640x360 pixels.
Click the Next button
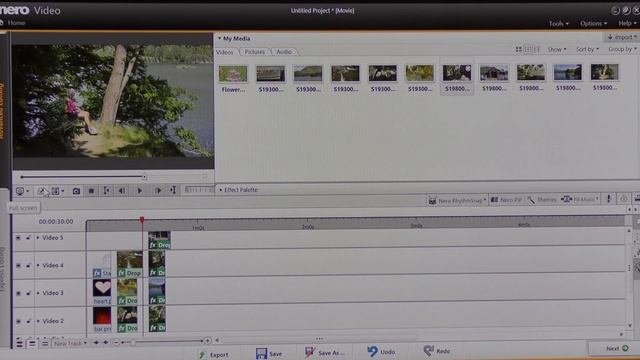614,348
